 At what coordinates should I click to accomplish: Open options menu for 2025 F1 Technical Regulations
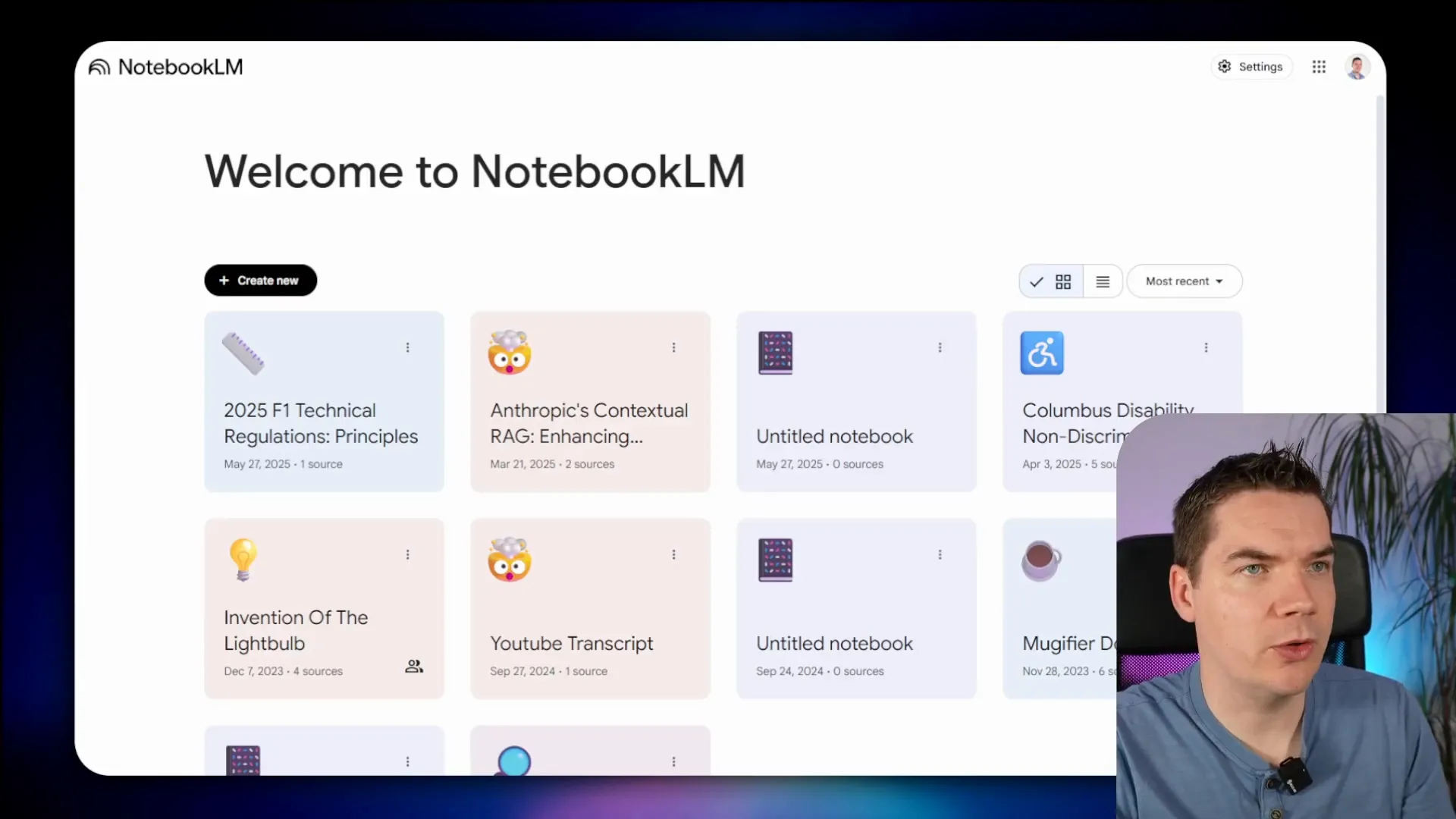[407, 347]
